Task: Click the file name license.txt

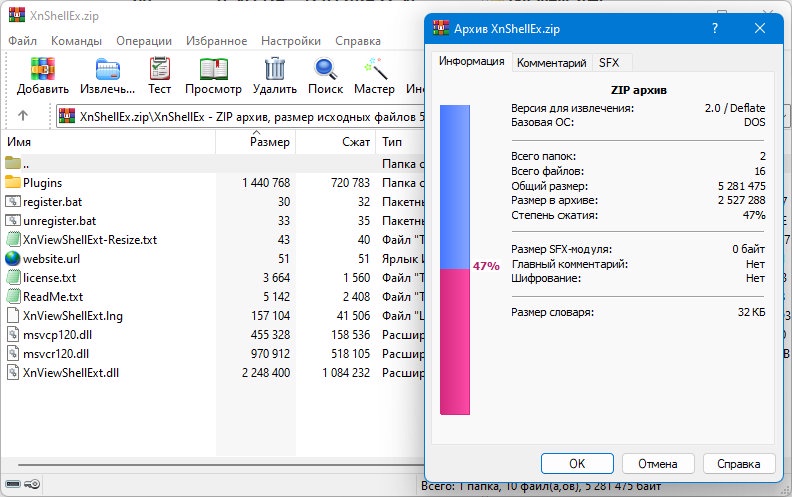Action: tap(50, 277)
